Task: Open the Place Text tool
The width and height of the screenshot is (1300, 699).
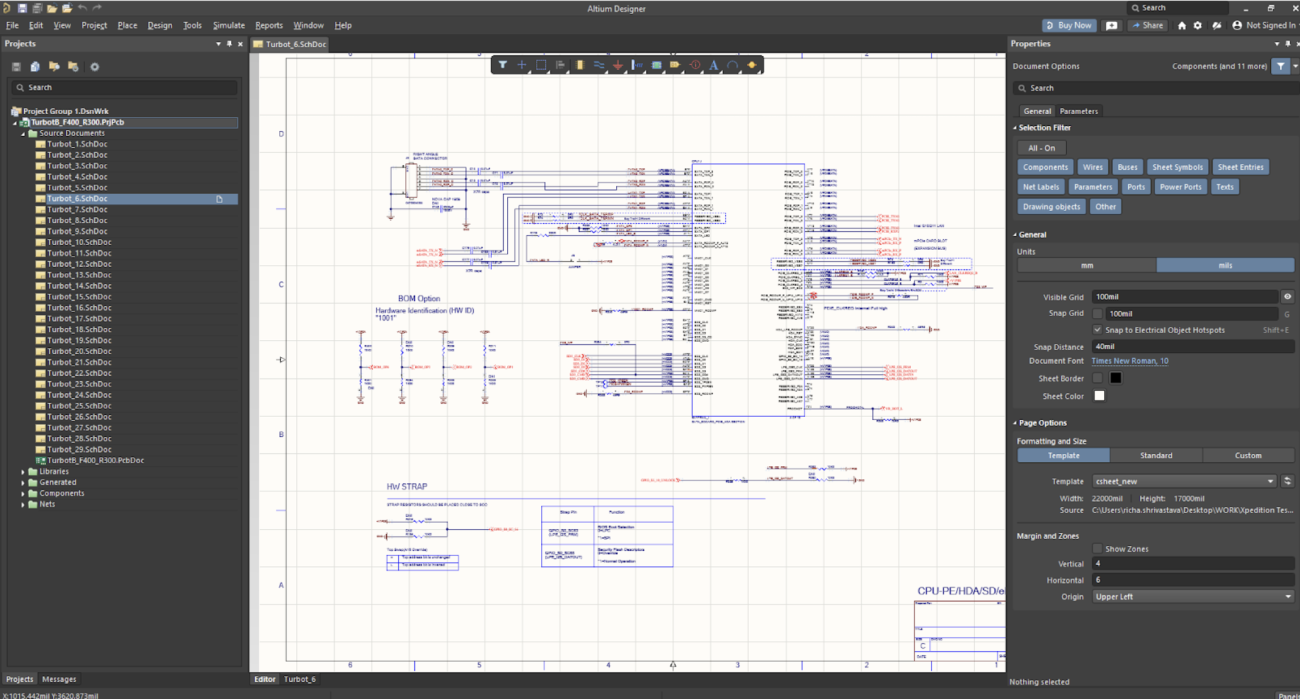Action: tap(713, 64)
